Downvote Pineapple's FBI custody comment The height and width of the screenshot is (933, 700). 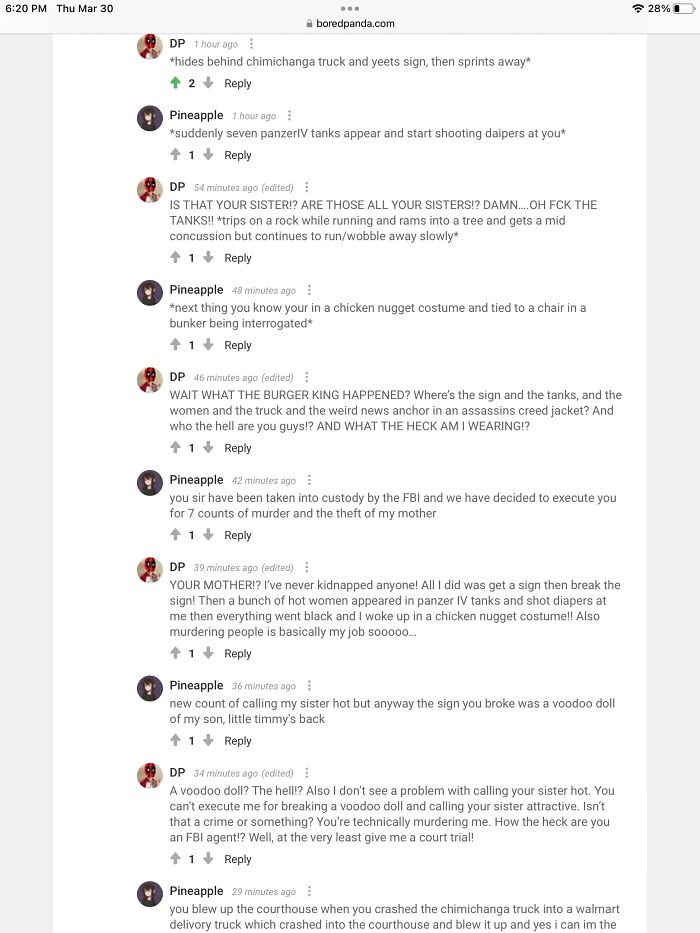(x=208, y=535)
